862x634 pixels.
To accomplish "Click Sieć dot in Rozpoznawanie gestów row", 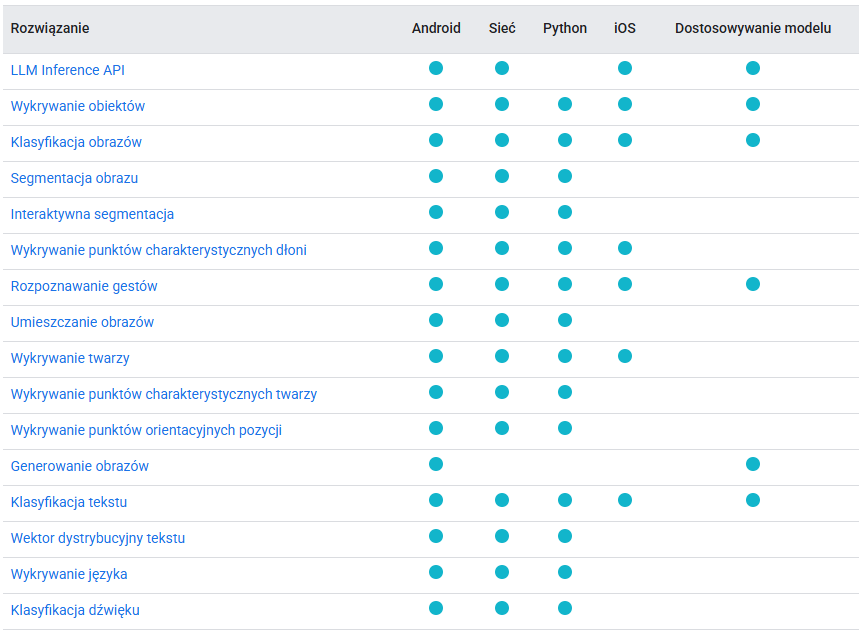I will click(502, 284).
